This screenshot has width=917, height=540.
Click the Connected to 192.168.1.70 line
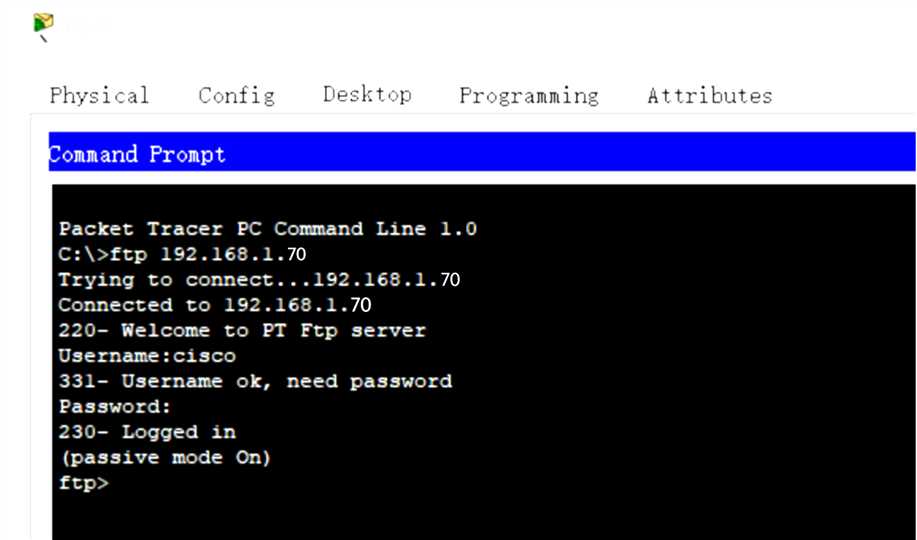coord(215,305)
